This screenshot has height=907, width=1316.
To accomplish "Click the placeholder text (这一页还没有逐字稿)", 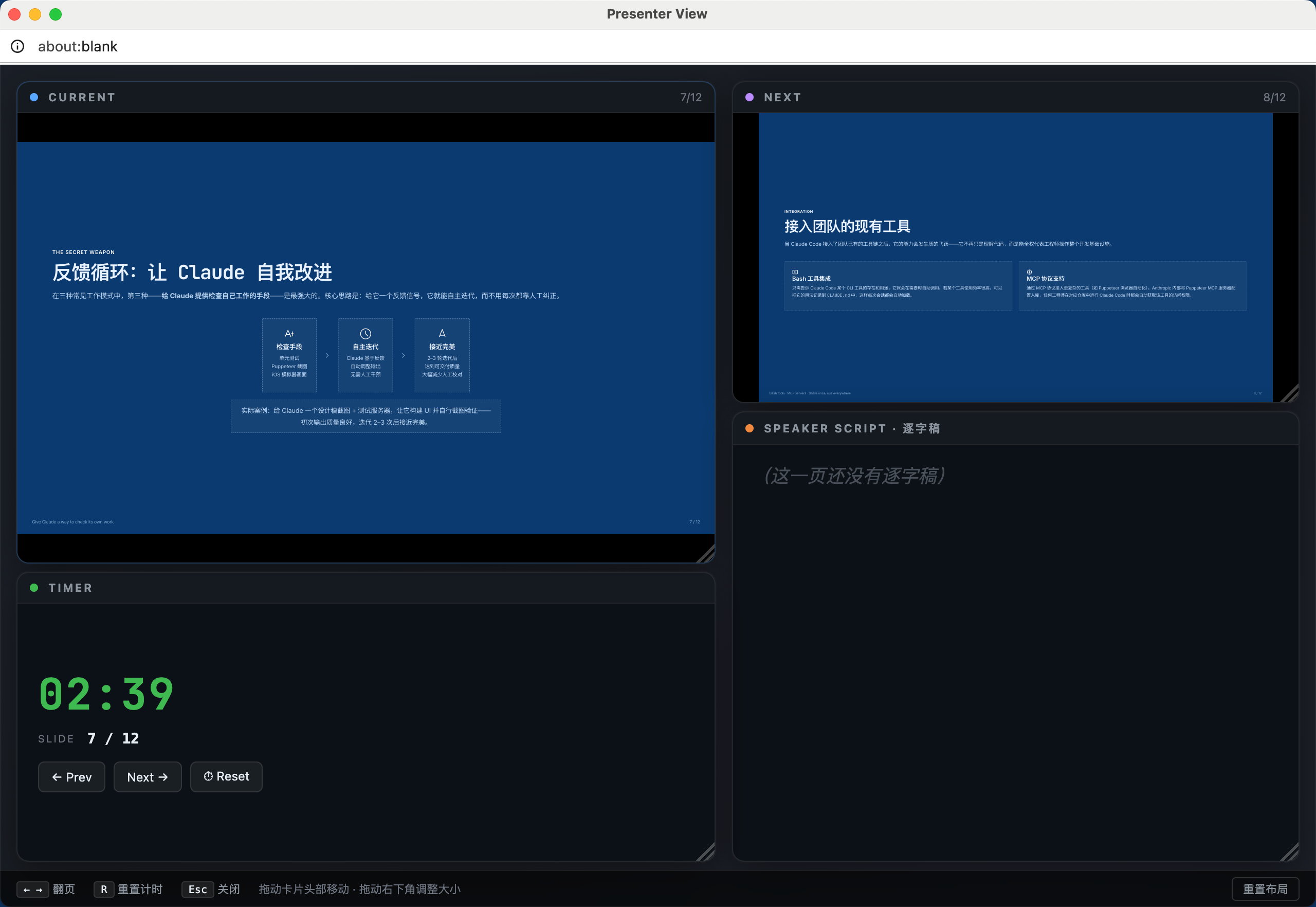I will coord(854,475).
